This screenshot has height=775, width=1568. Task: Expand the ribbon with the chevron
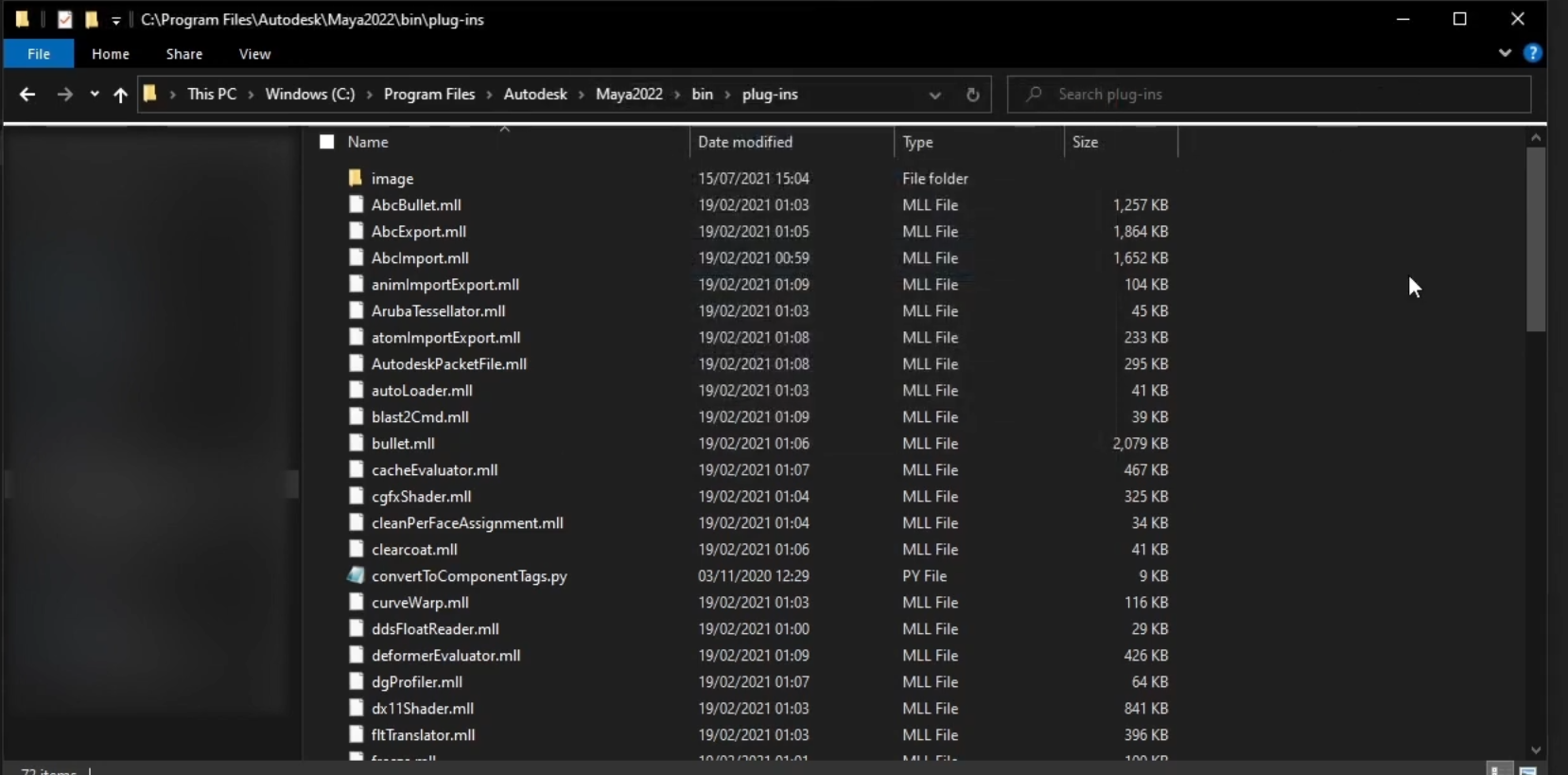click(x=1505, y=54)
